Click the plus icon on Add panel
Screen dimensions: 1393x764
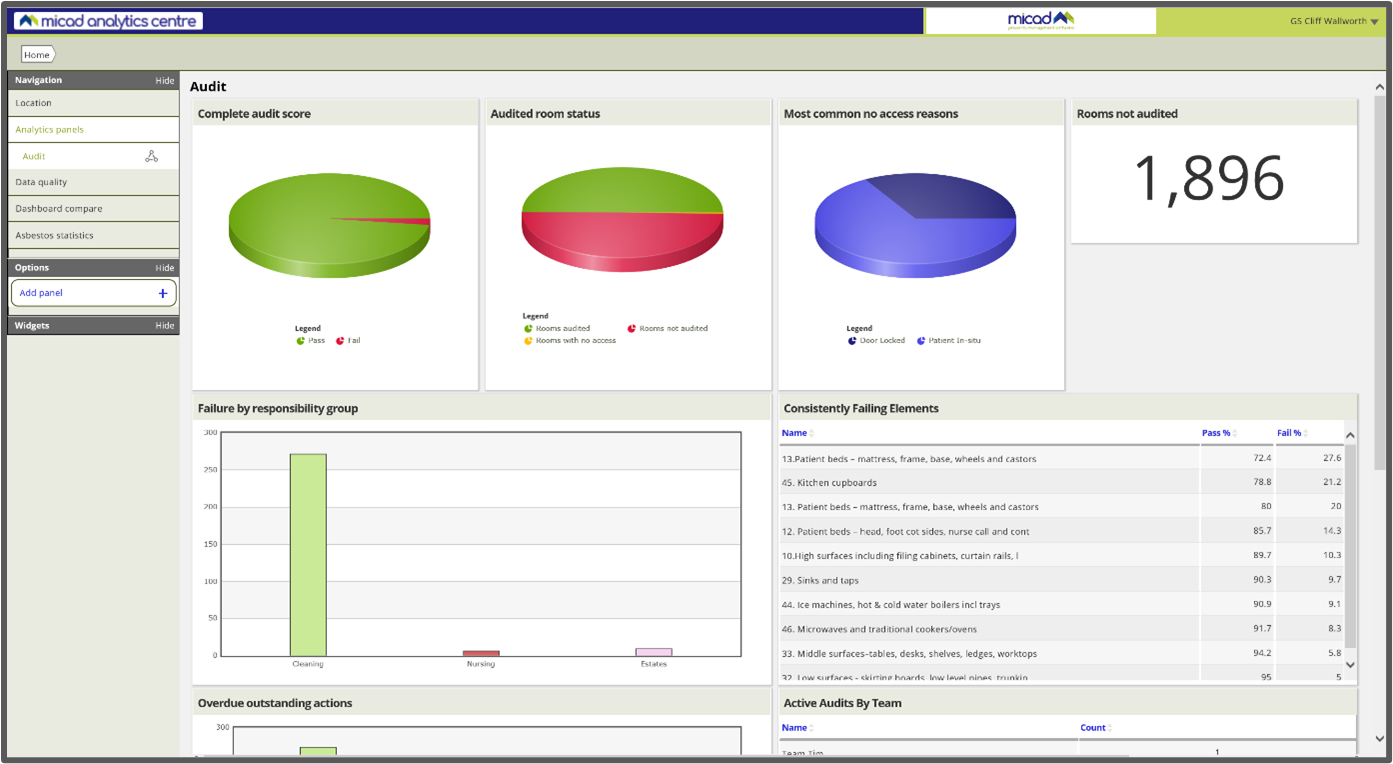coord(163,292)
